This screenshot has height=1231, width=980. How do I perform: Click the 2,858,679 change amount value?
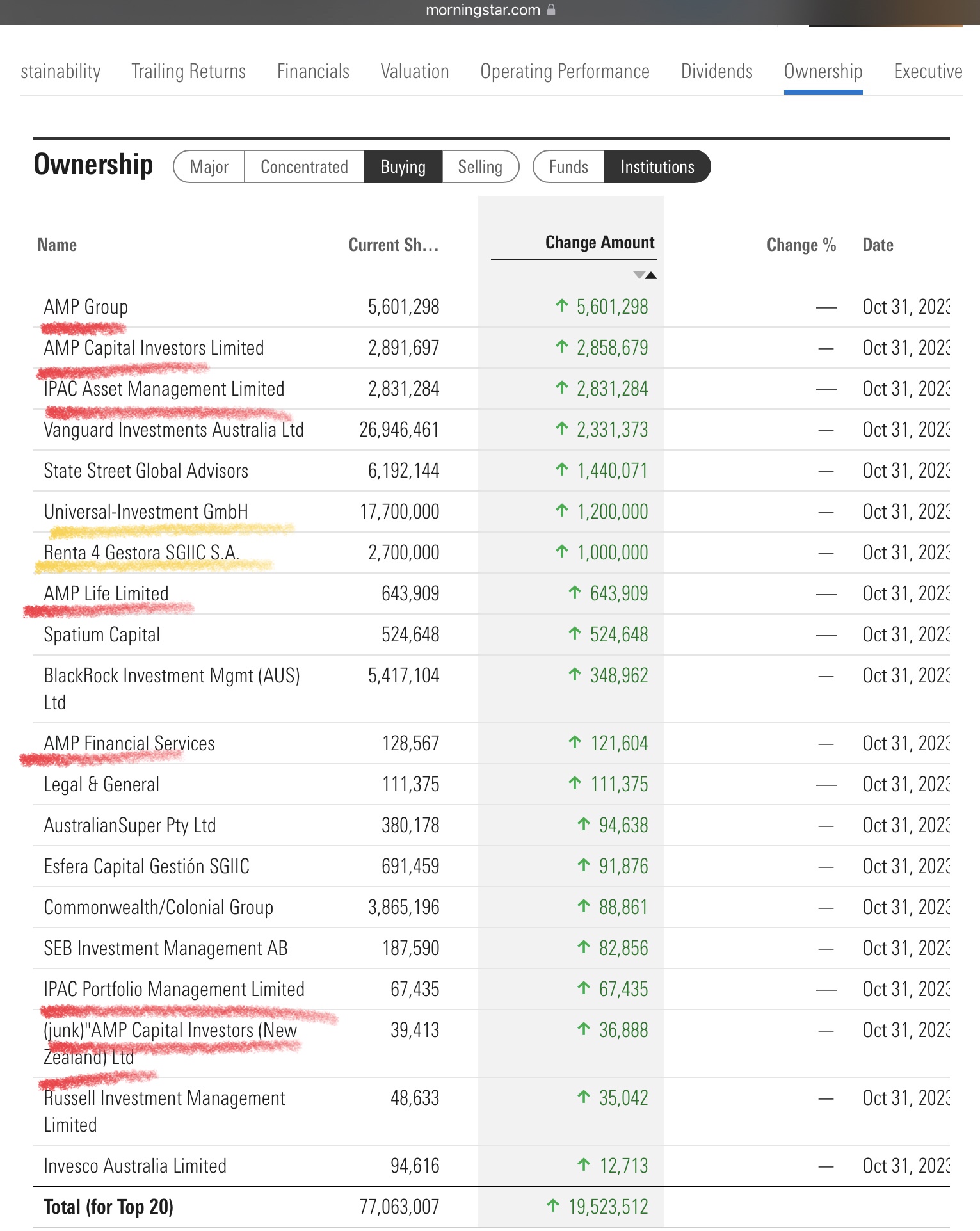(x=612, y=348)
